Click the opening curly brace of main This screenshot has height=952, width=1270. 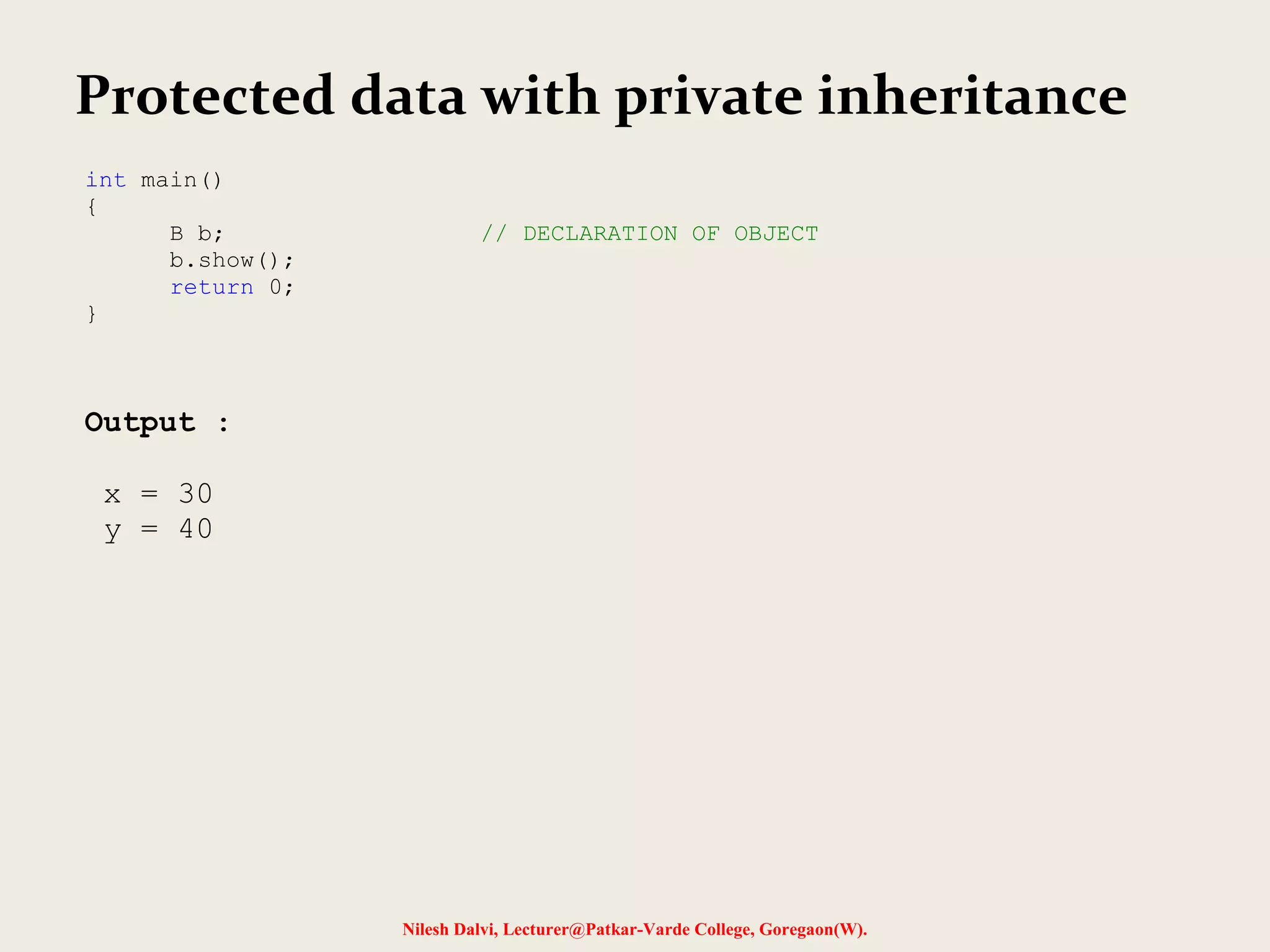click(x=92, y=207)
